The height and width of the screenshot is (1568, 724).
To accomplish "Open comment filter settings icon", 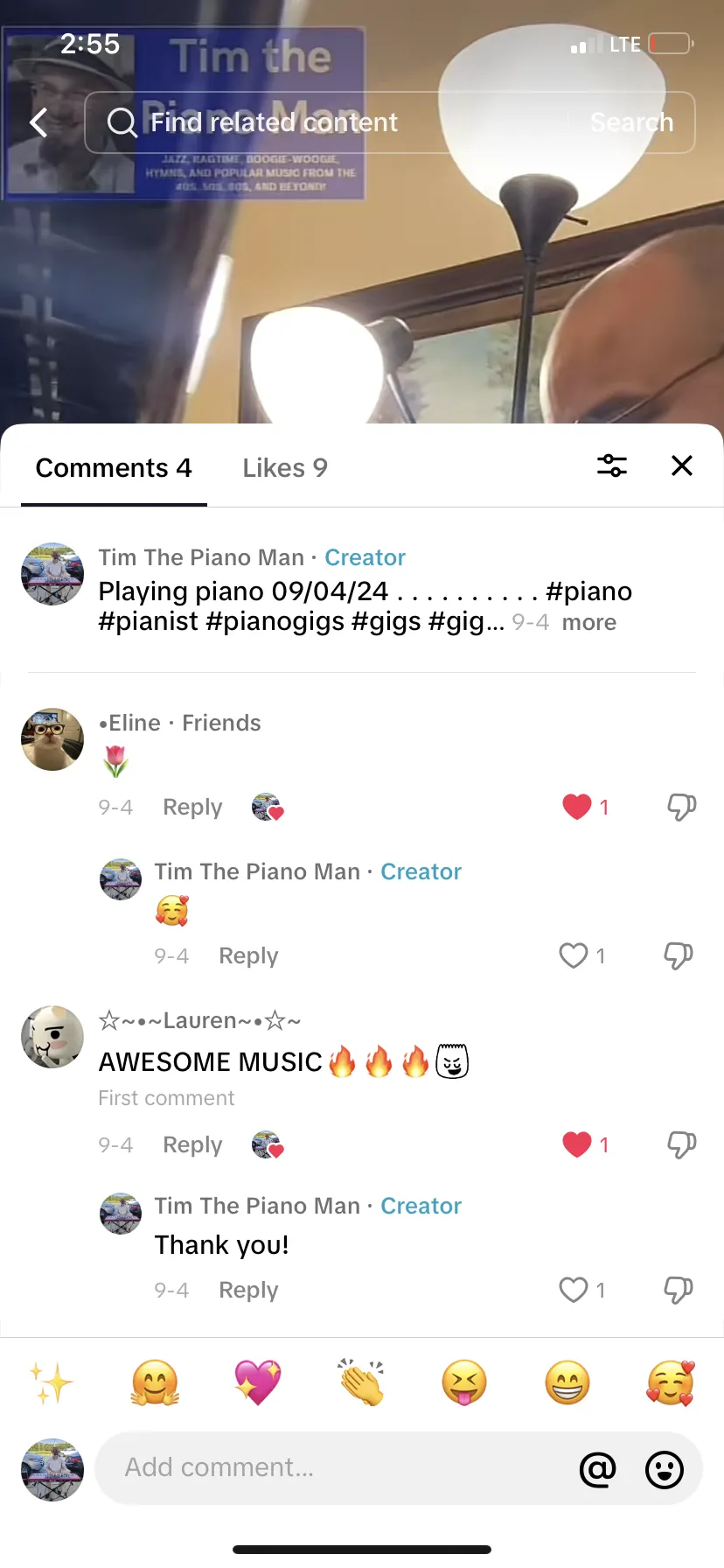I will [x=612, y=465].
